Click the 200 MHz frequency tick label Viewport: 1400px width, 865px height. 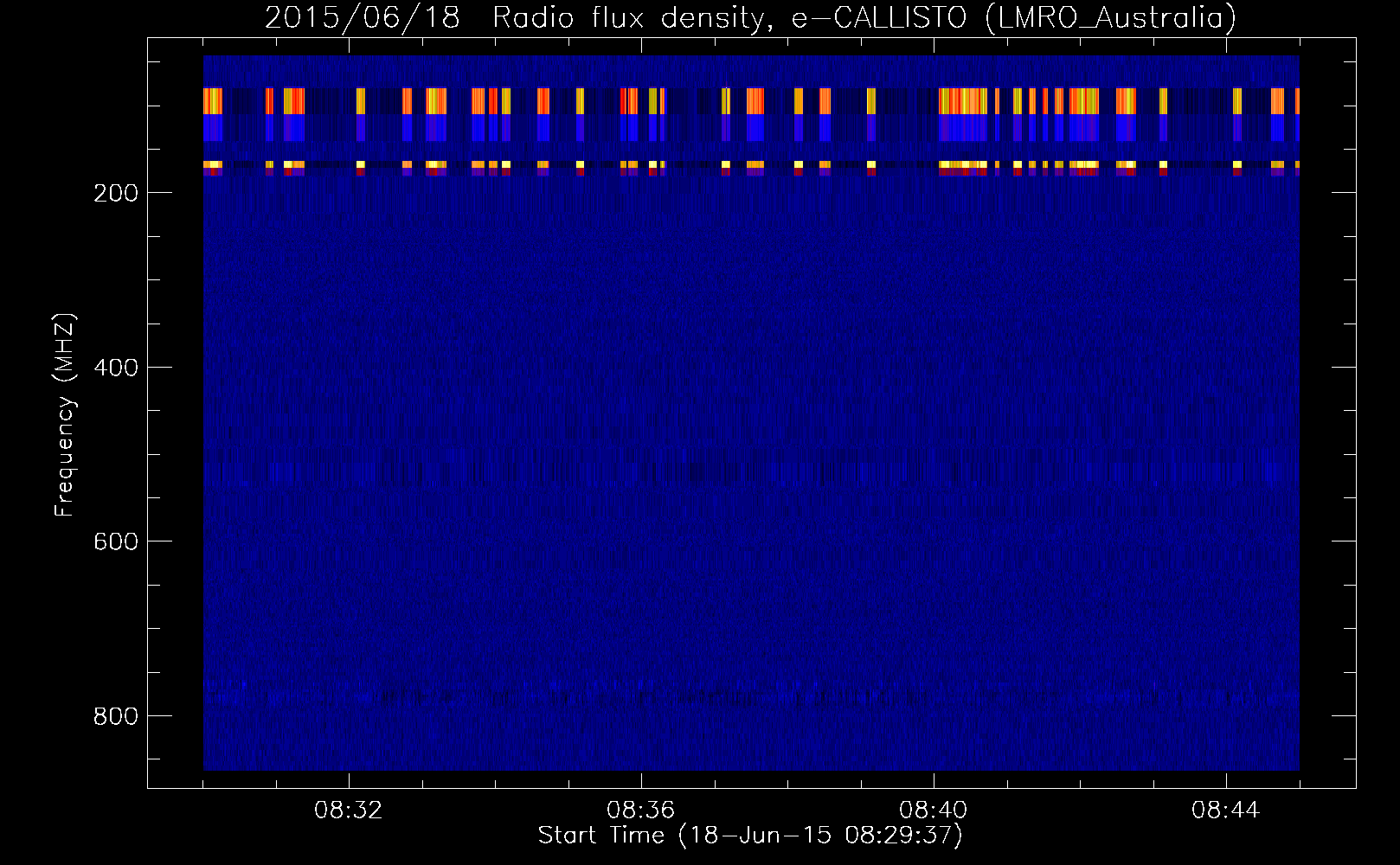pos(116,193)
